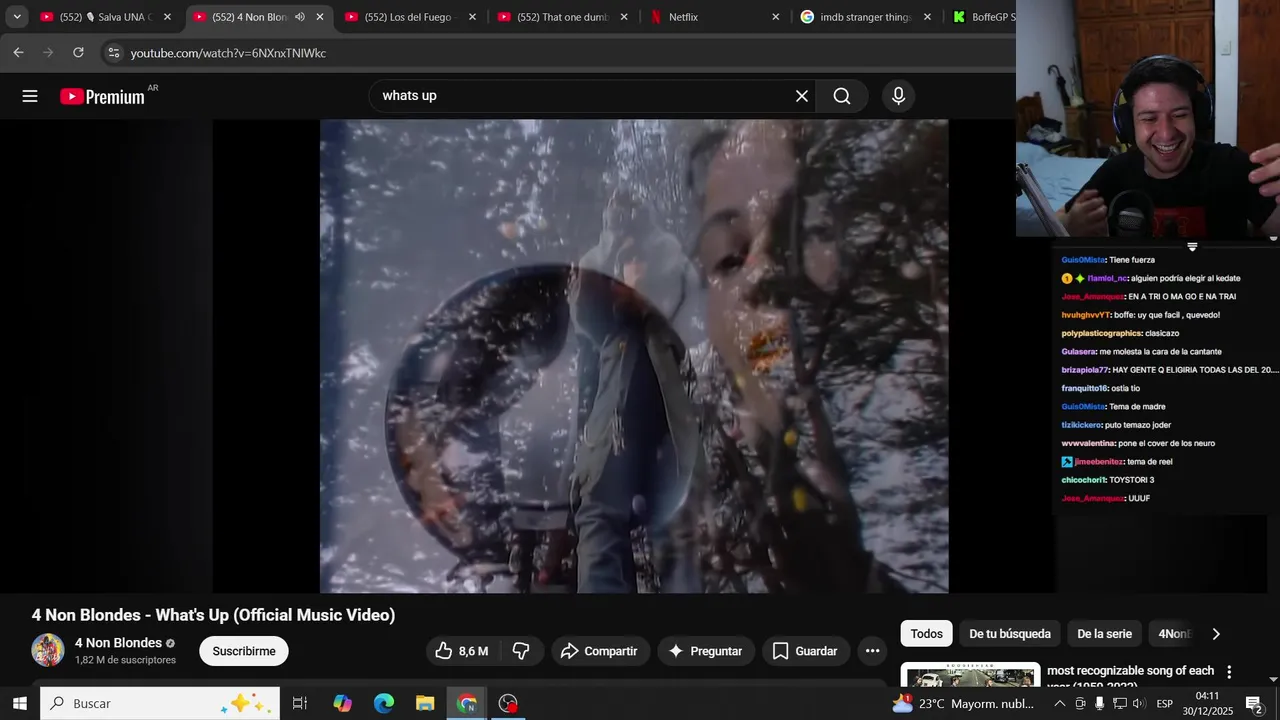Open the streaming app taskbar icon

508,703
